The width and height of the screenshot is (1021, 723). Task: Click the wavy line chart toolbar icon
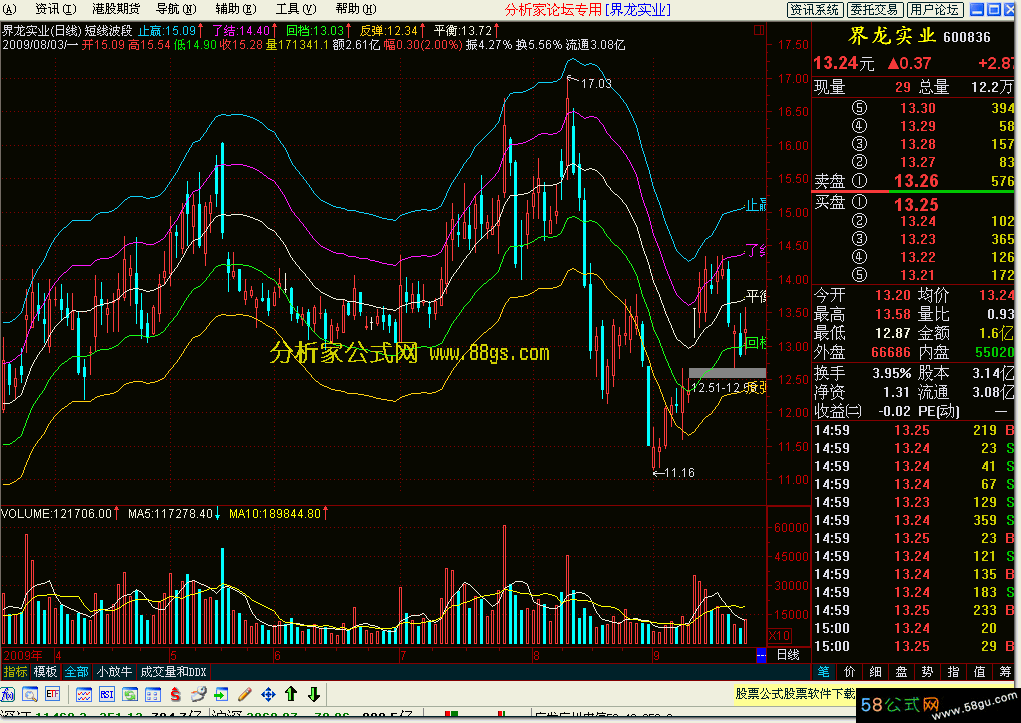[x=84, y=694]
